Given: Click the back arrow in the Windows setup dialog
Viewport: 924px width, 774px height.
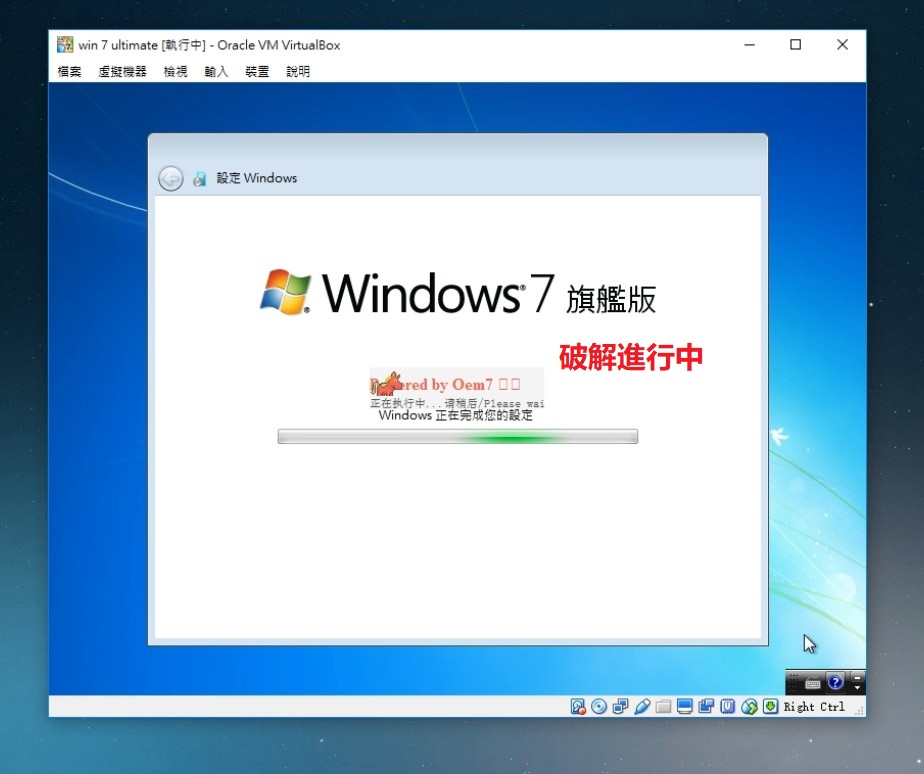Looking at the screenshot, I should tap(171, 179).
